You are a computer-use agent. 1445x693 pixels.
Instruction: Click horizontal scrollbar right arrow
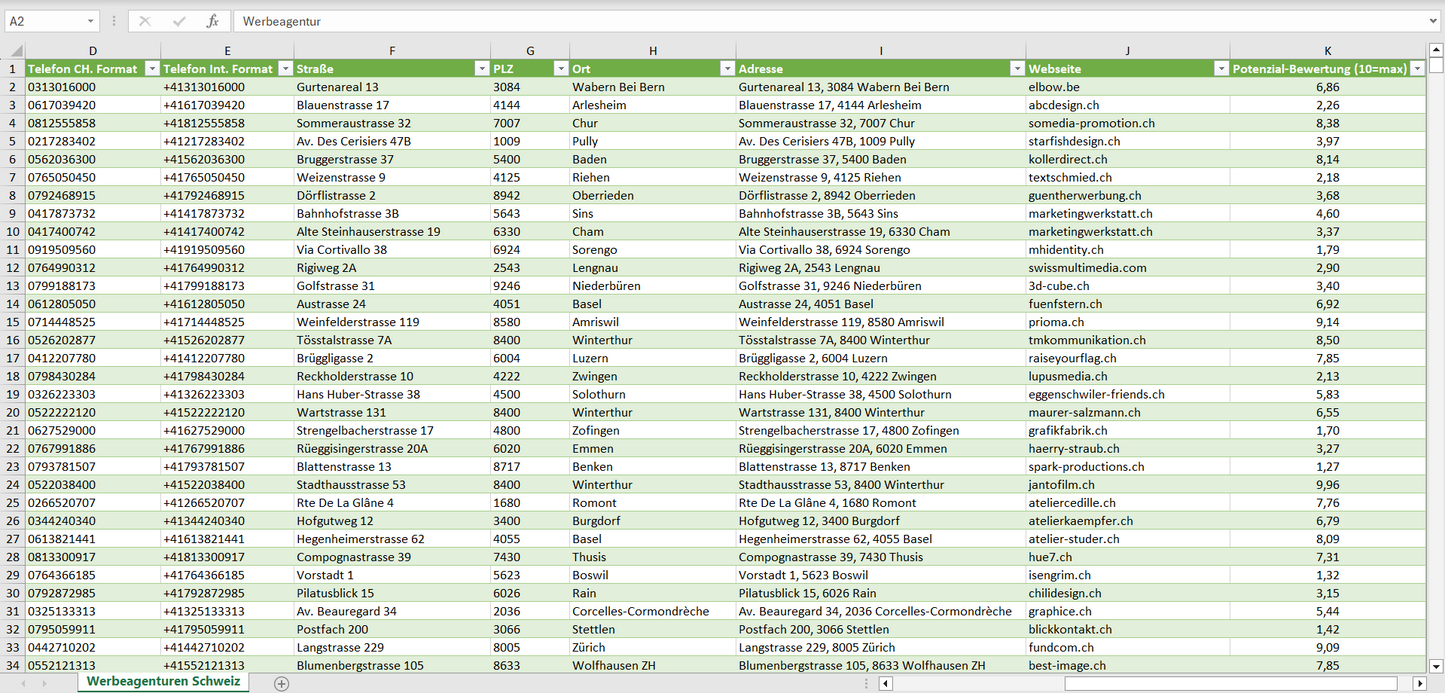(1418, 684)
